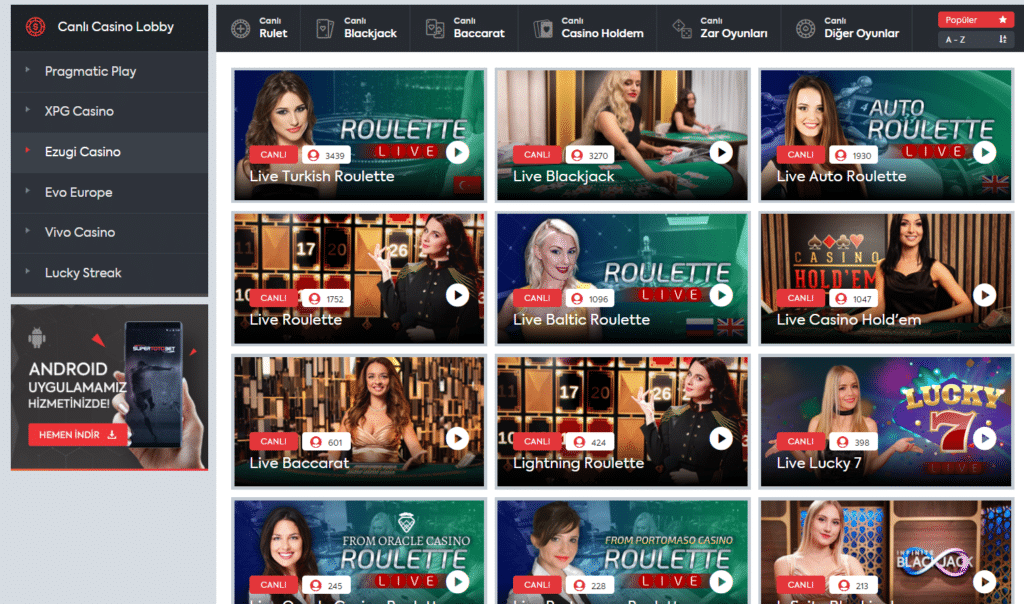Select Ezugi Casino in sidebar
The width and height of the screenshot is (1024, 604).
pyautogui.click(x=110, y=152)
